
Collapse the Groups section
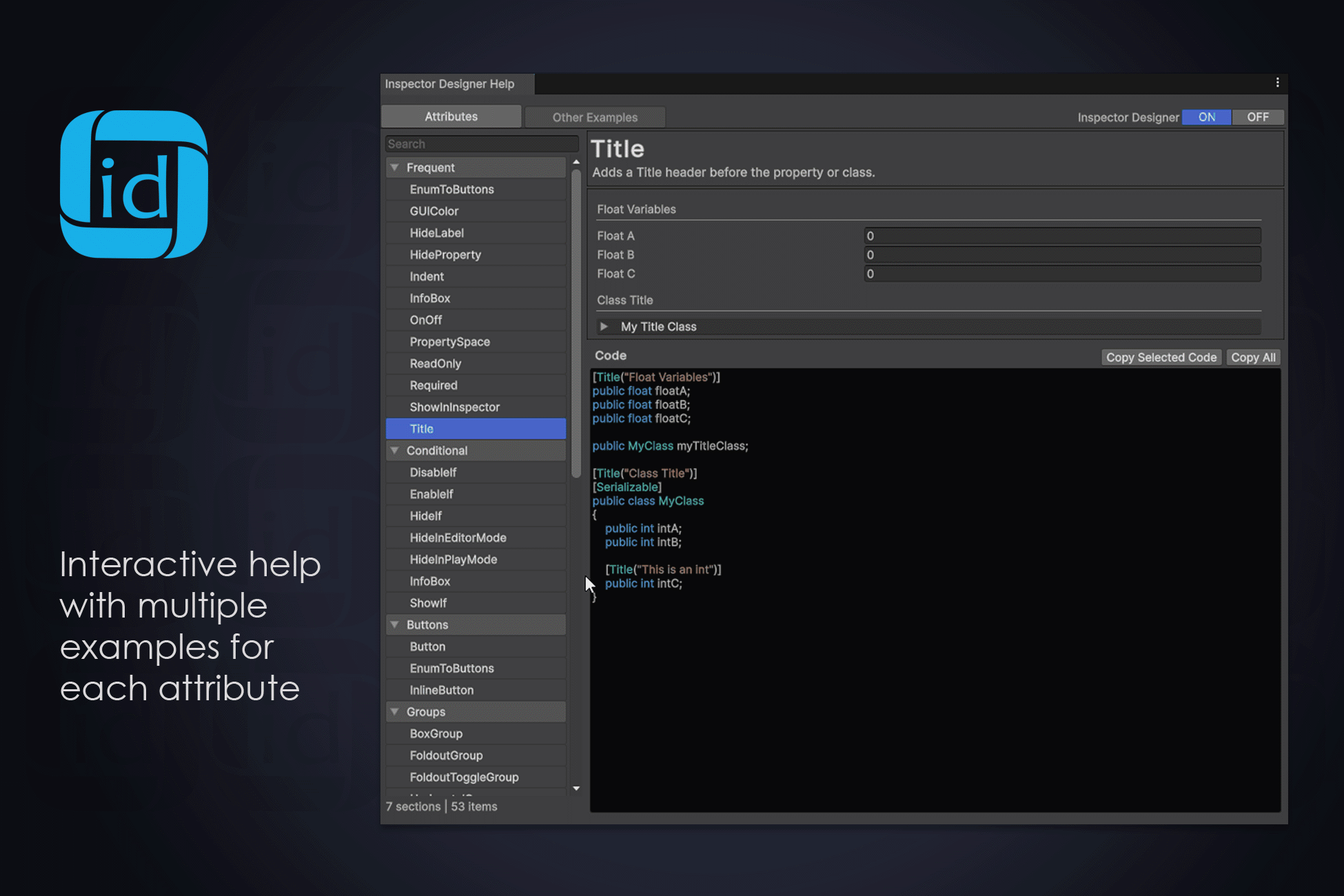pos(395,712)
